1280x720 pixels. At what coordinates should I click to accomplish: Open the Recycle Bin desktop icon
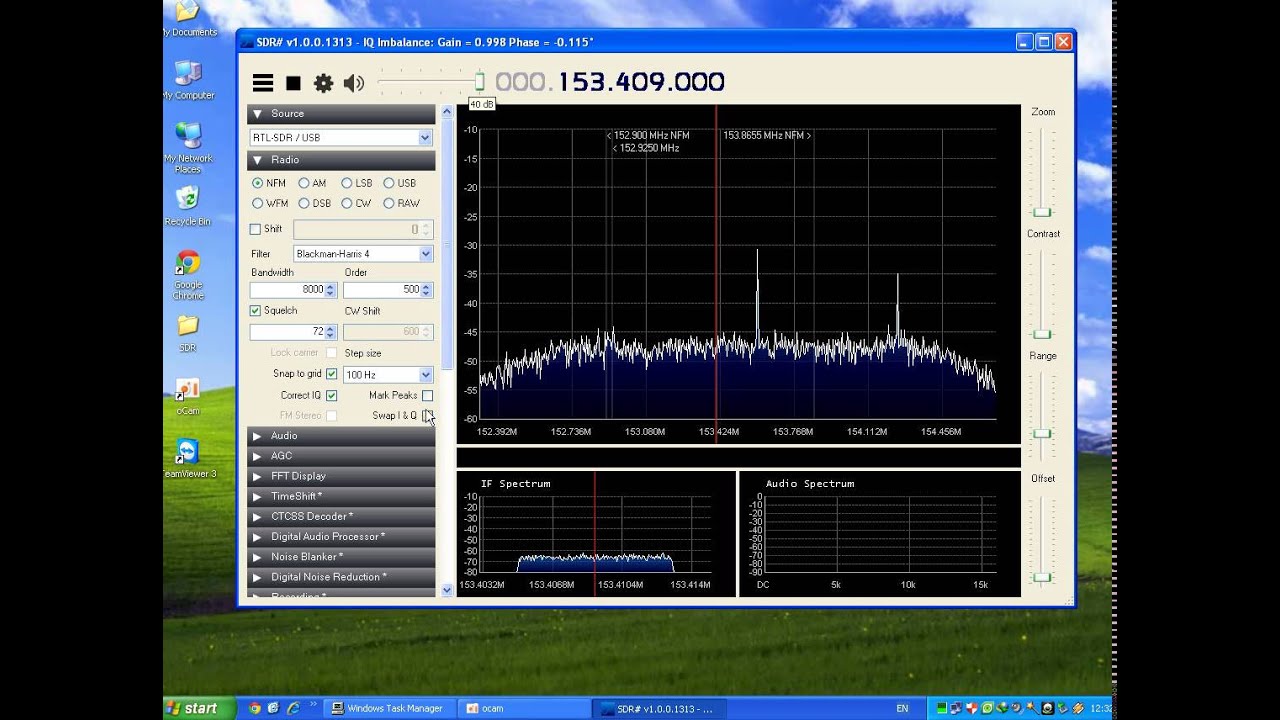[188, 206]
